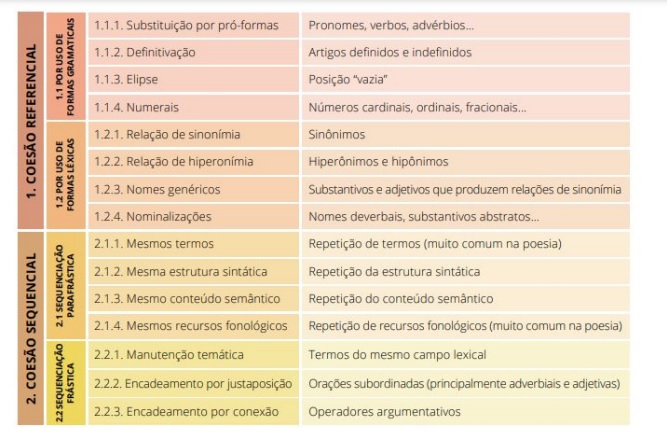
Task: Click the '2.2 Sequenciação frástica' label
Action: click(x=66, y=381)
